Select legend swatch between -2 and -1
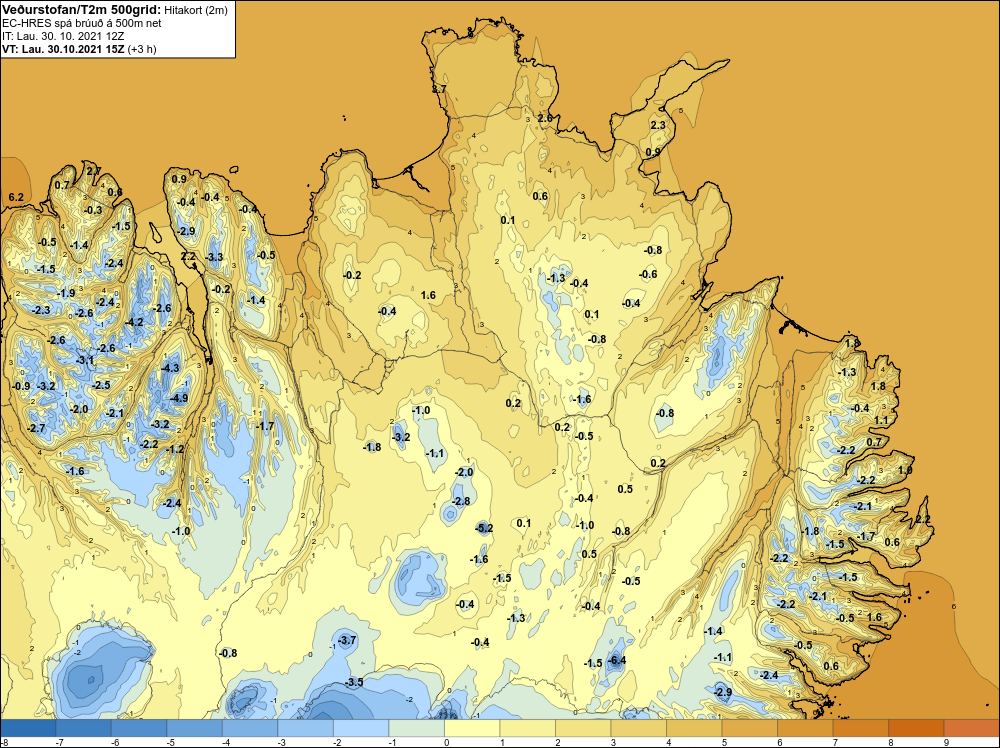Screen dimensions: 1000x748 (x=361, y=728)
